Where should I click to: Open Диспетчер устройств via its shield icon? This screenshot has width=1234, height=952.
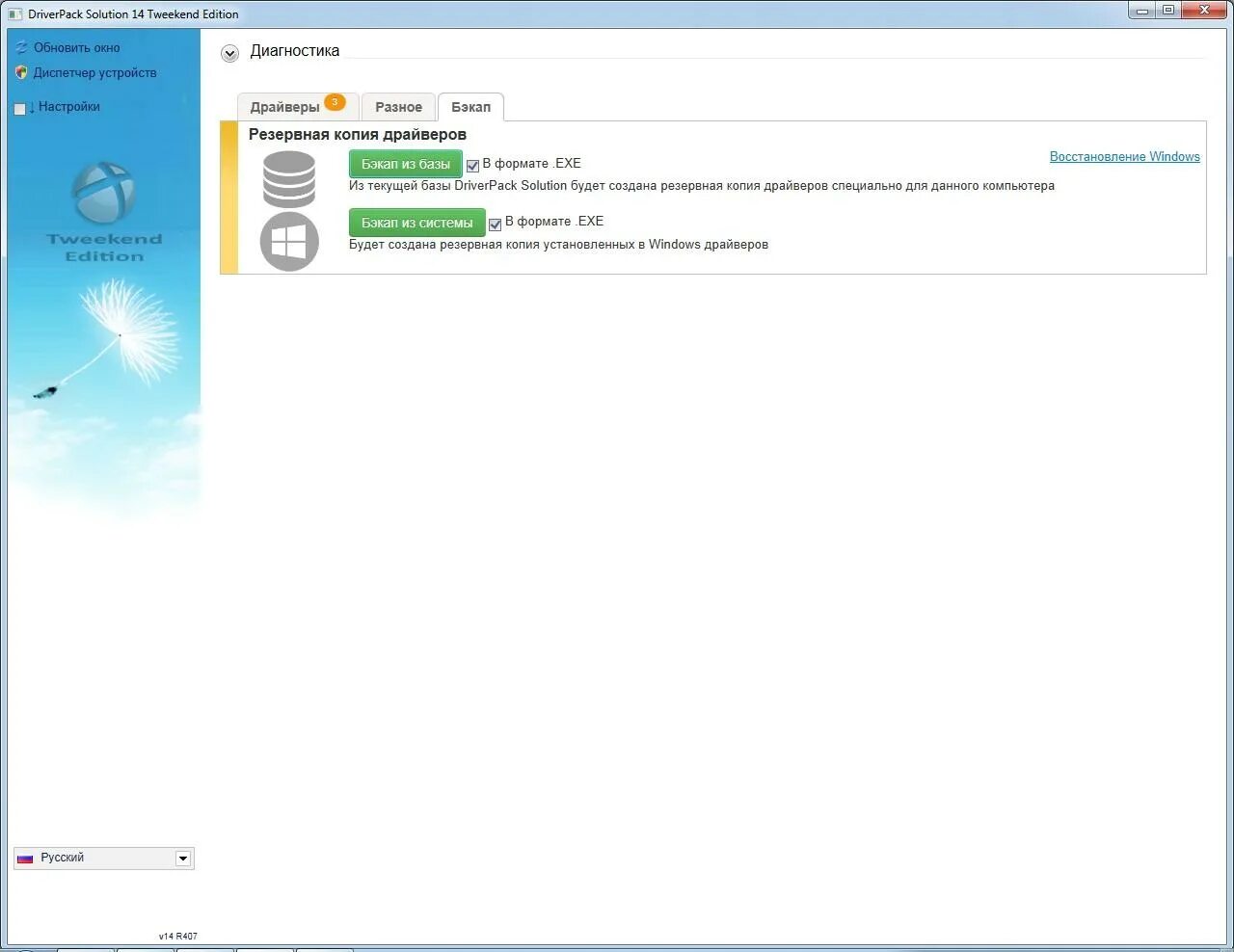(21, 72)
